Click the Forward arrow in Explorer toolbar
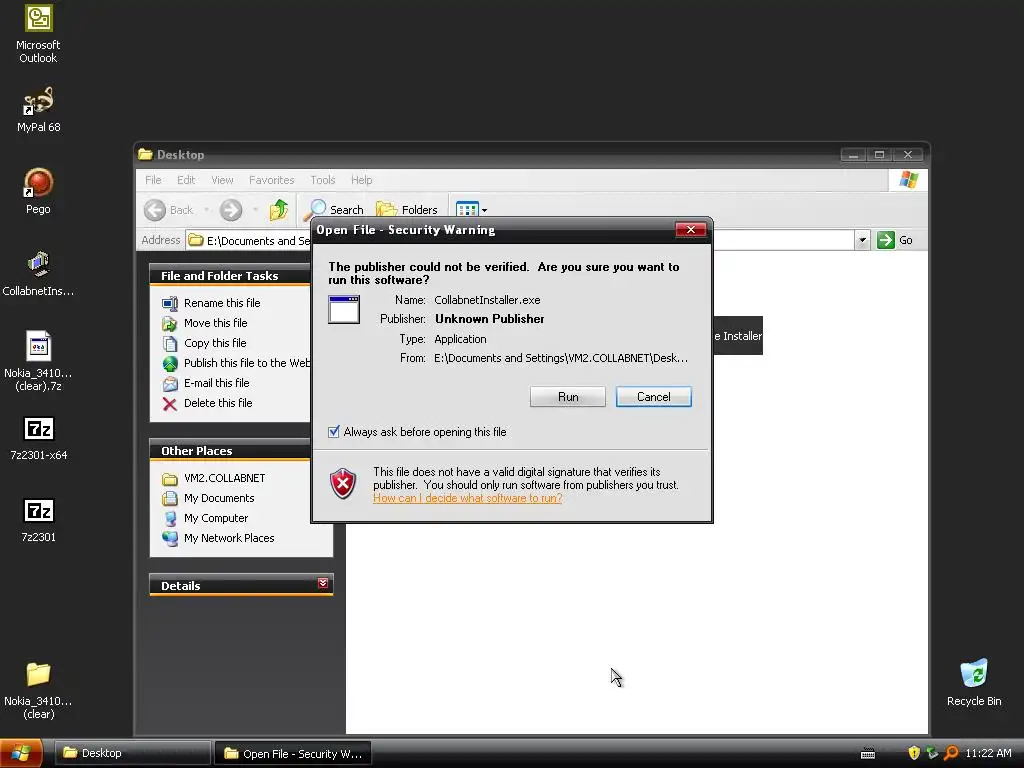 (x=231, y=210)
